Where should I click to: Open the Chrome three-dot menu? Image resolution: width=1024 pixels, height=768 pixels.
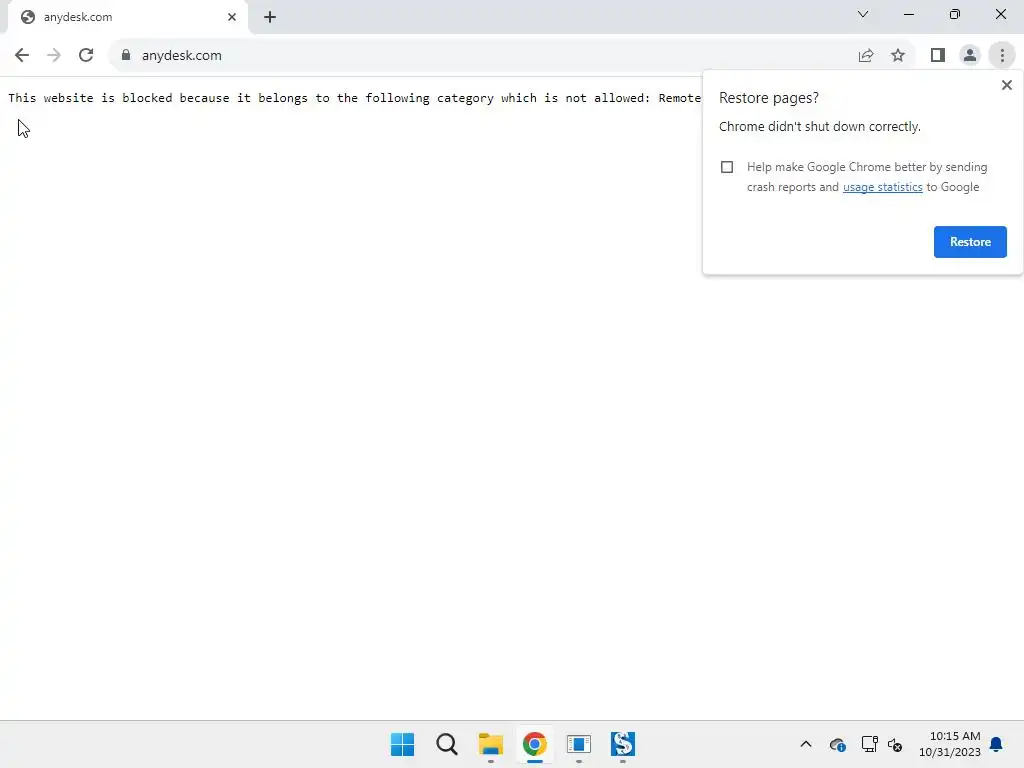tap(1002, 56)
